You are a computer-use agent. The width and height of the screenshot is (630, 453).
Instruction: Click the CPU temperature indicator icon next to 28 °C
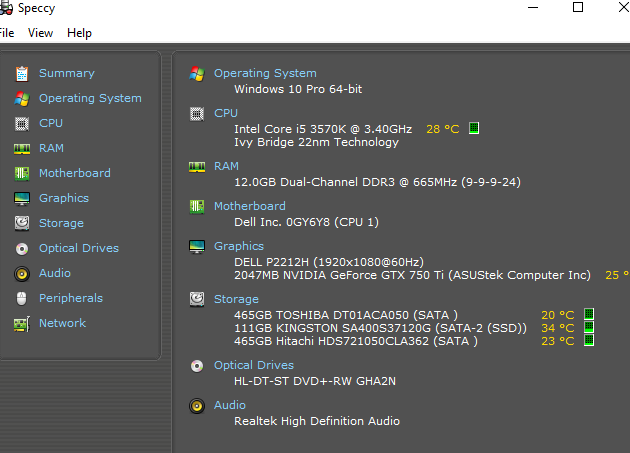[474, 128]
